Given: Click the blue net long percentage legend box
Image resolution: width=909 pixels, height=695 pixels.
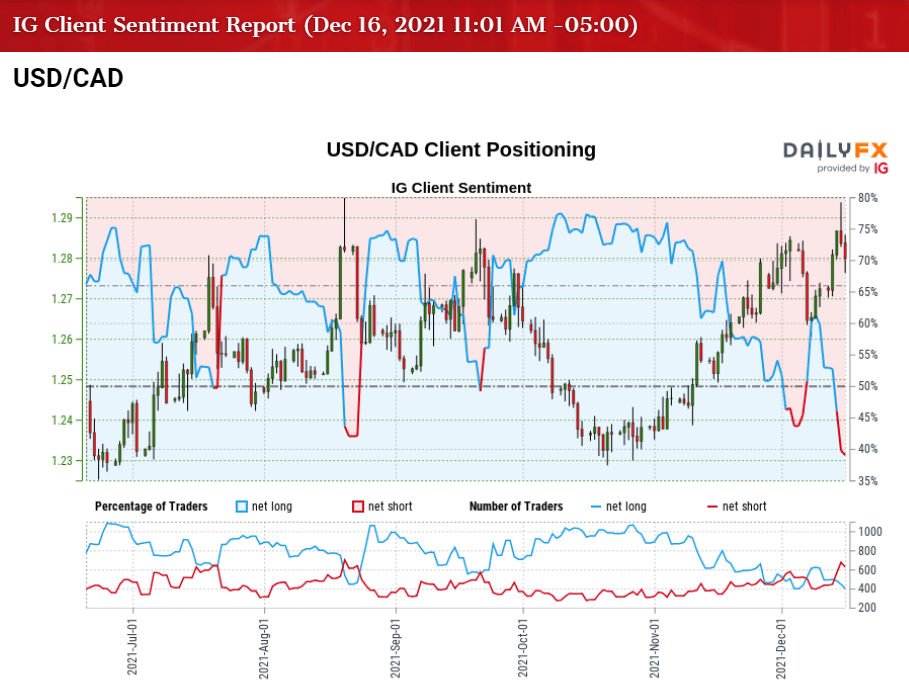Looking at the screenshot, I should pos(242,507).
